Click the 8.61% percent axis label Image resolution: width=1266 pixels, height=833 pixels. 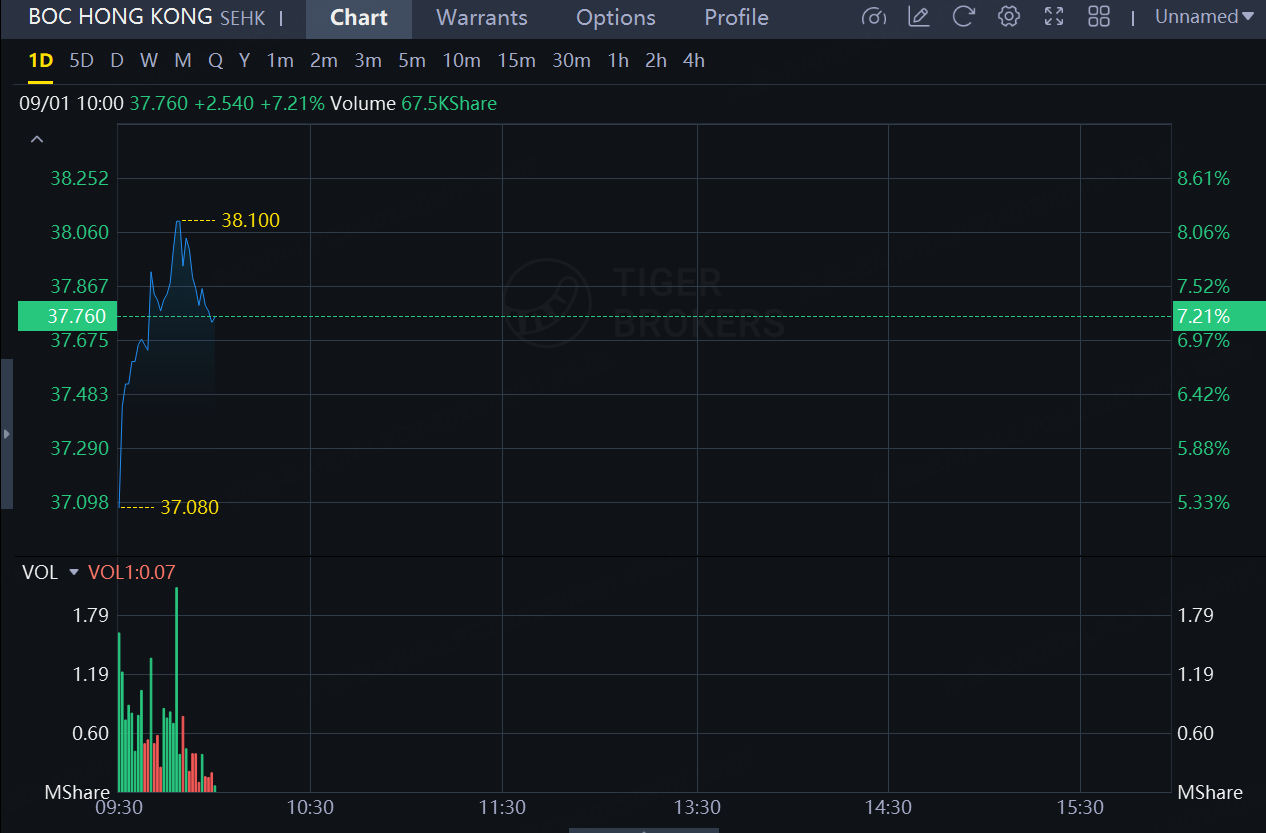[1204, 179]
